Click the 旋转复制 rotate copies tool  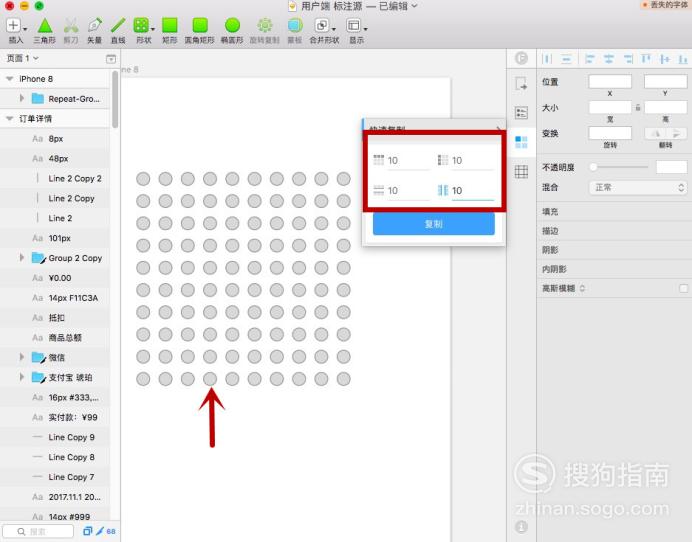pyautogui.click(x=265, y=30)
